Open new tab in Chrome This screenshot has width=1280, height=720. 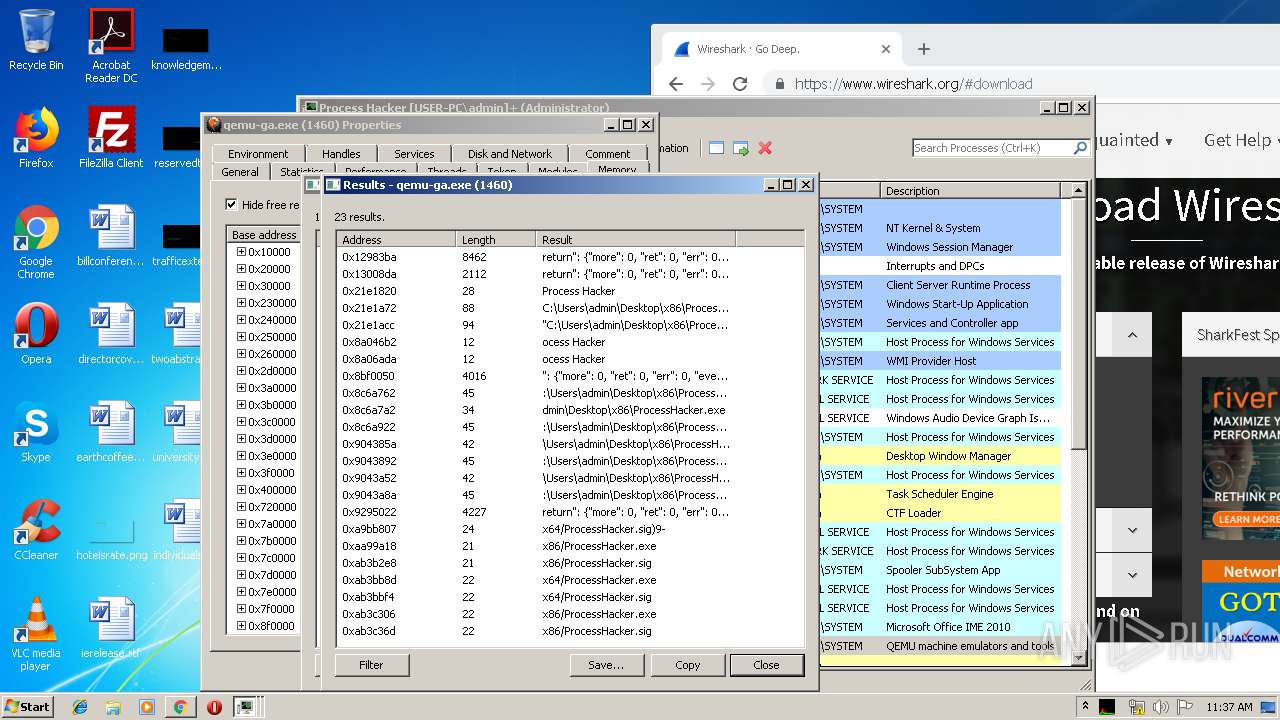click(923, 49)
